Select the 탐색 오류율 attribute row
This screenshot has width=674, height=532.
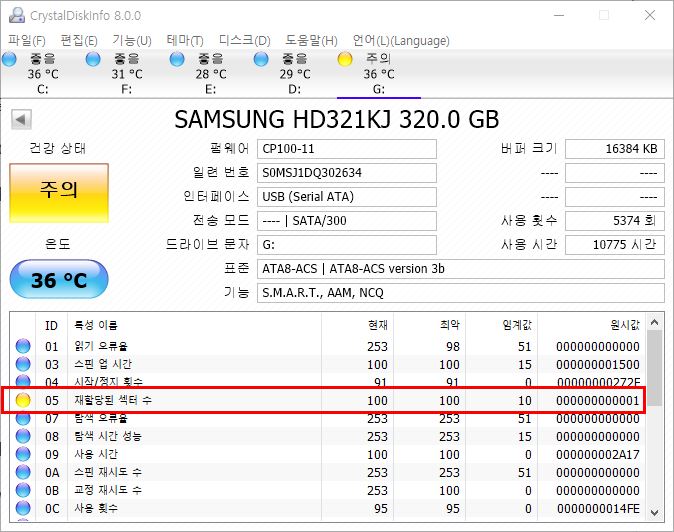tap(328, 419)
